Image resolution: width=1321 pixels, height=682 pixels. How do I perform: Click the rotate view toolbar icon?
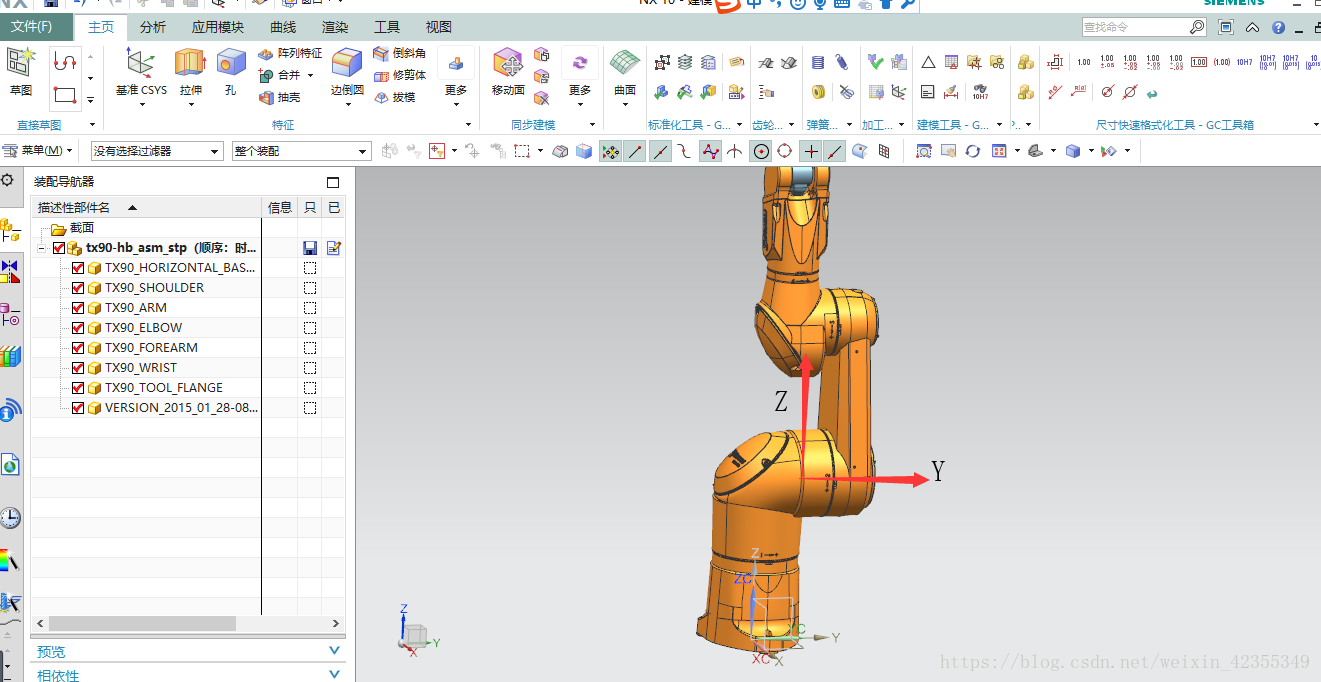[973, 151]
